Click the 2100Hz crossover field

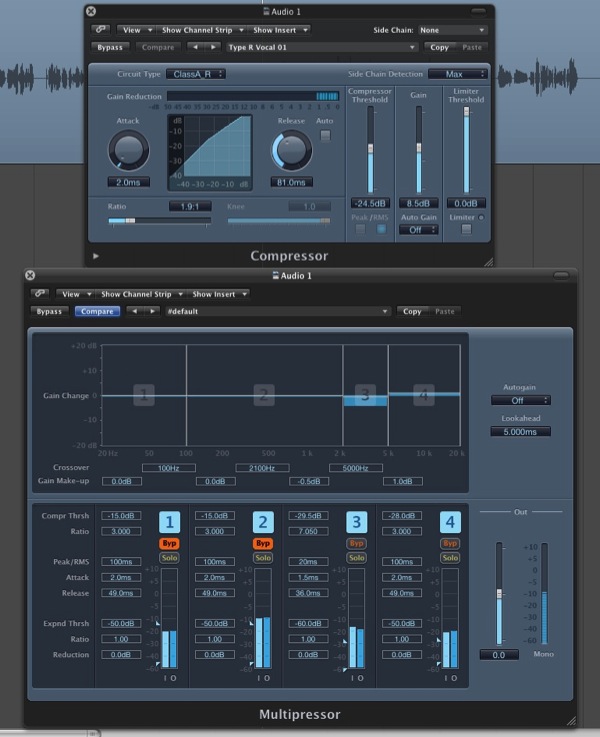(262, 468)
